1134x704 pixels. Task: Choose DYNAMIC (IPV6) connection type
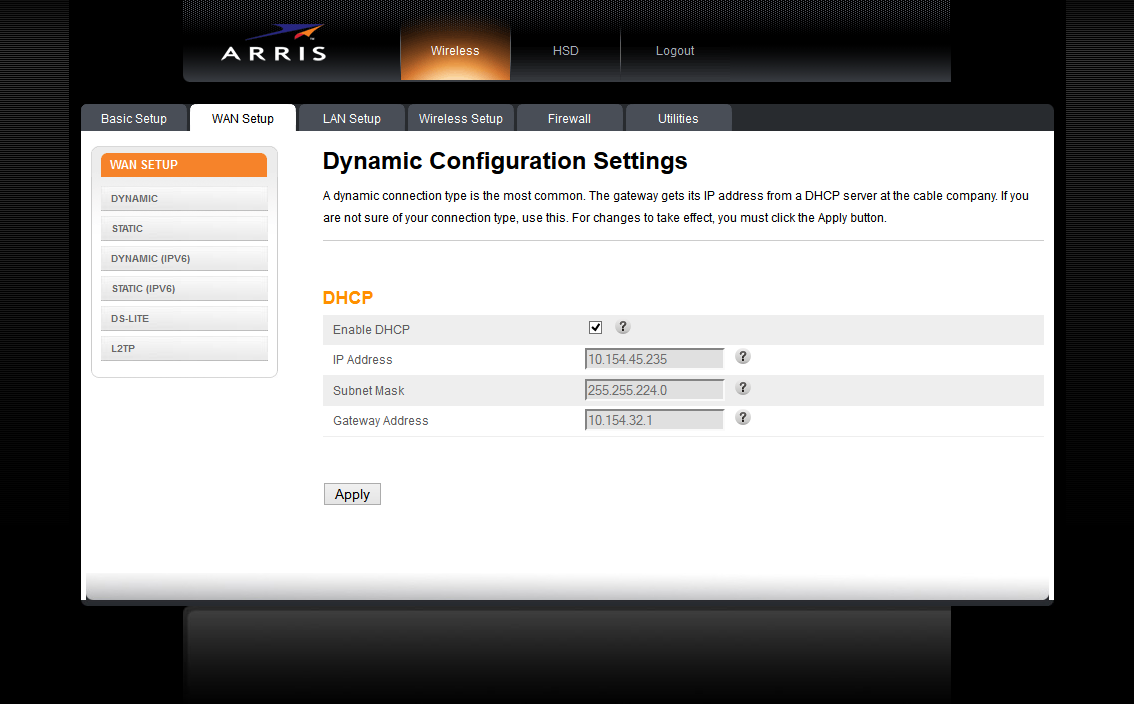point(184,259)
